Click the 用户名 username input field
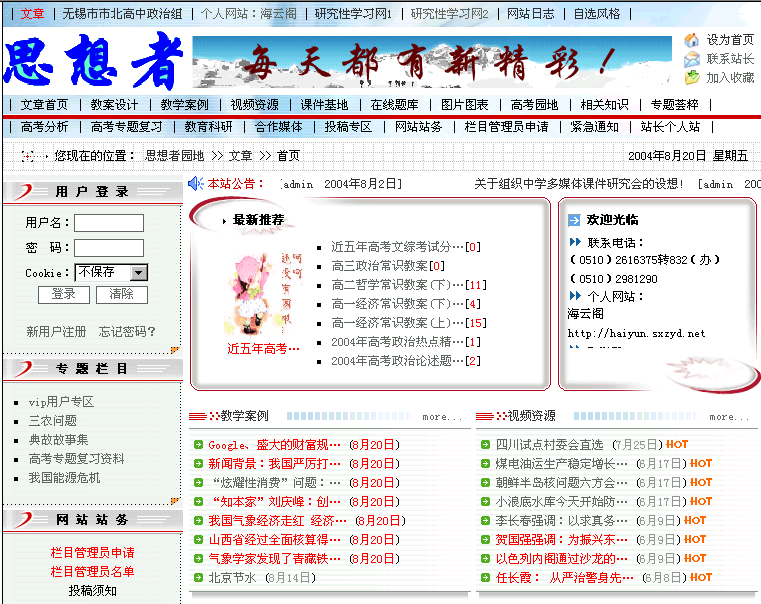This screenshot has height=604, width=761. (x=108, y=223)
